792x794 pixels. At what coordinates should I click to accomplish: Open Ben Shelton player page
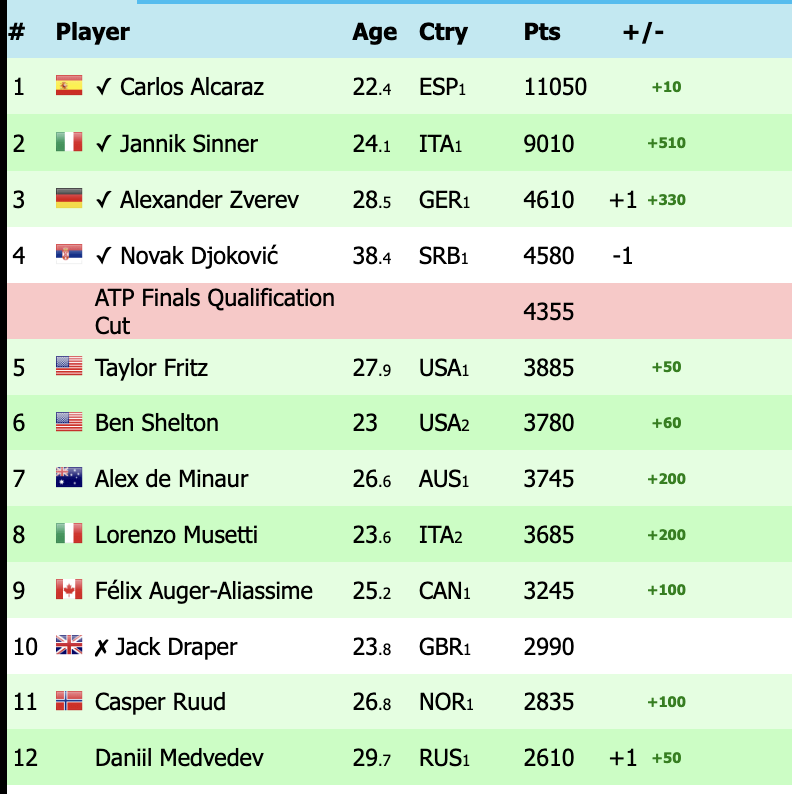pos(157,423)
